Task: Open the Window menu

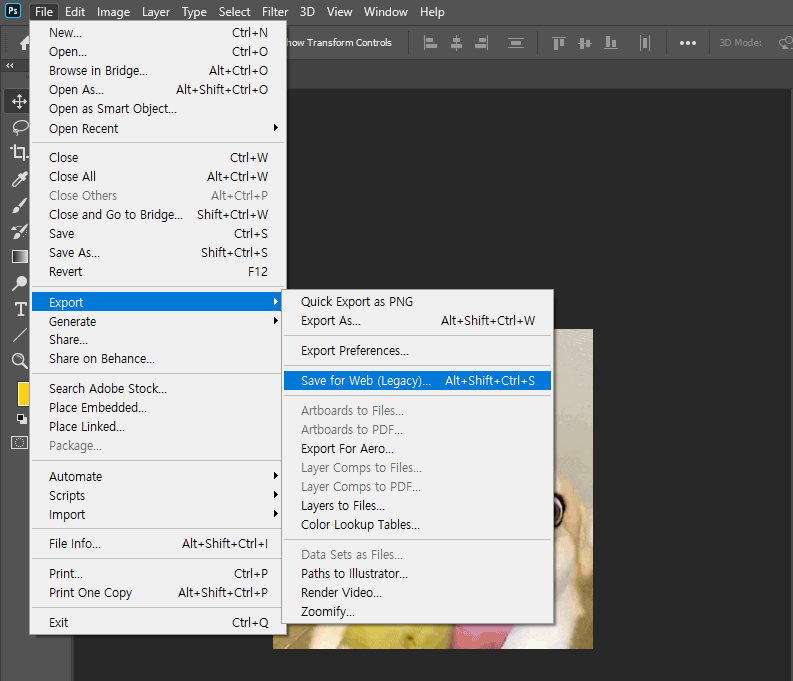Action: click(x=385, y=12)
